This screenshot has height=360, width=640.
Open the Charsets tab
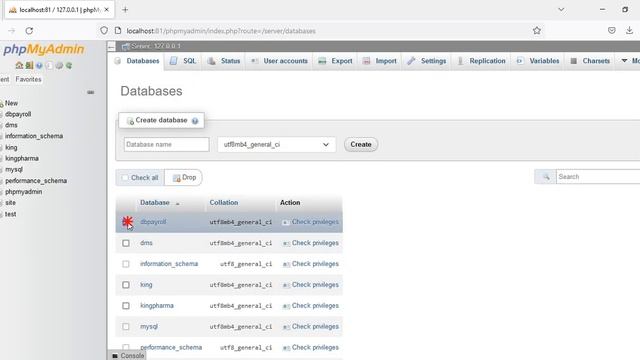coord(590,61)
